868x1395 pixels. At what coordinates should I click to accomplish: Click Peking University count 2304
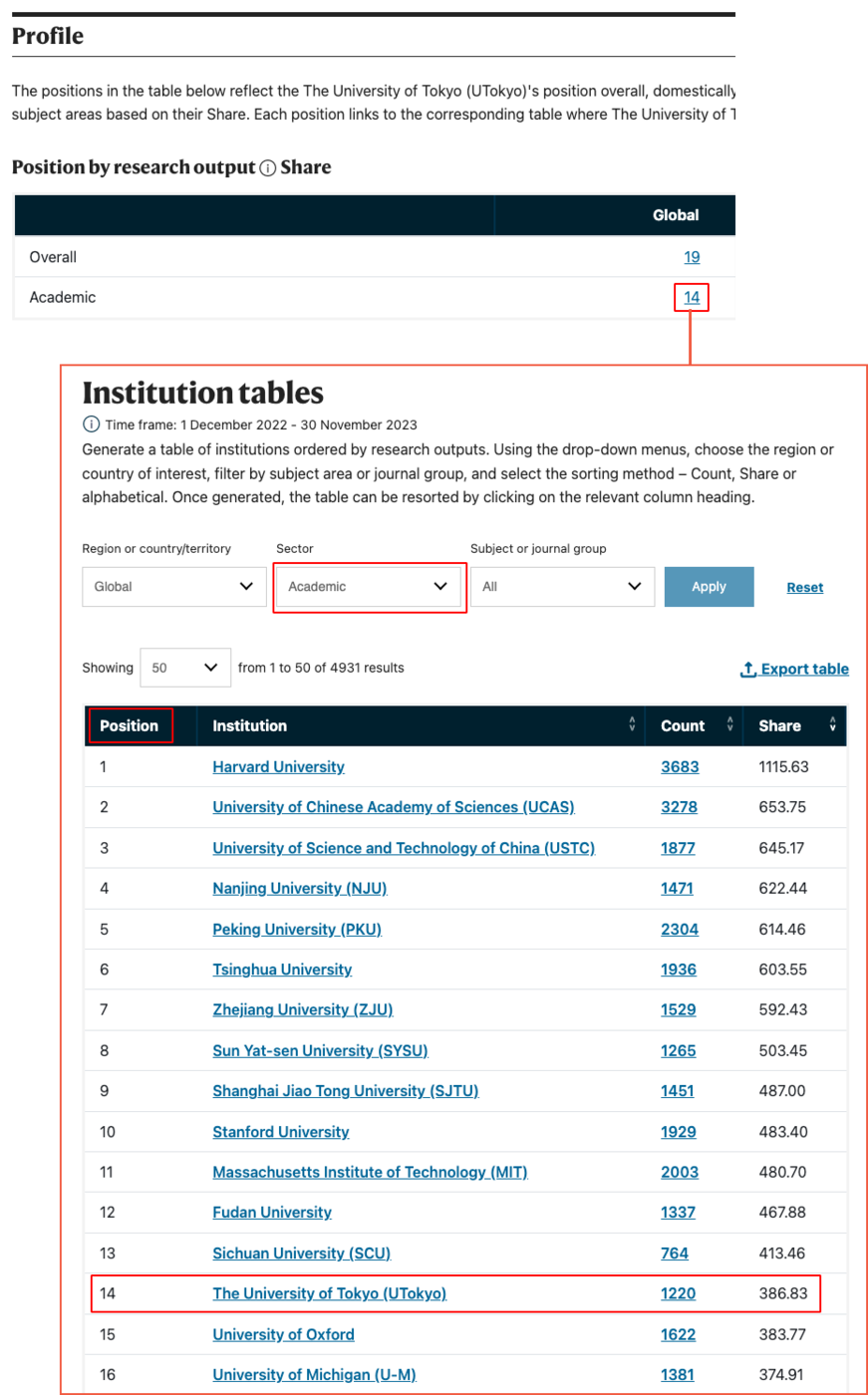(x=680, y=929)
